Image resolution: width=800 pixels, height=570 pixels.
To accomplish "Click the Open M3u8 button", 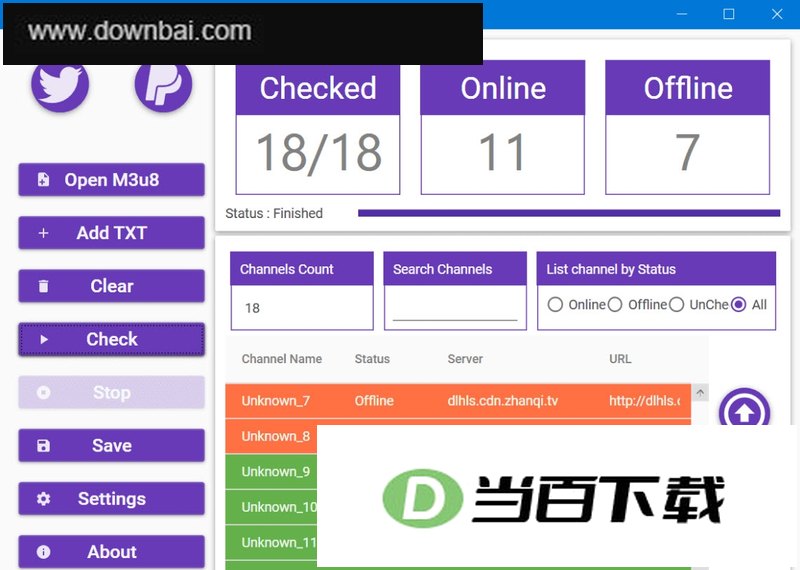I will click(111, 180).
